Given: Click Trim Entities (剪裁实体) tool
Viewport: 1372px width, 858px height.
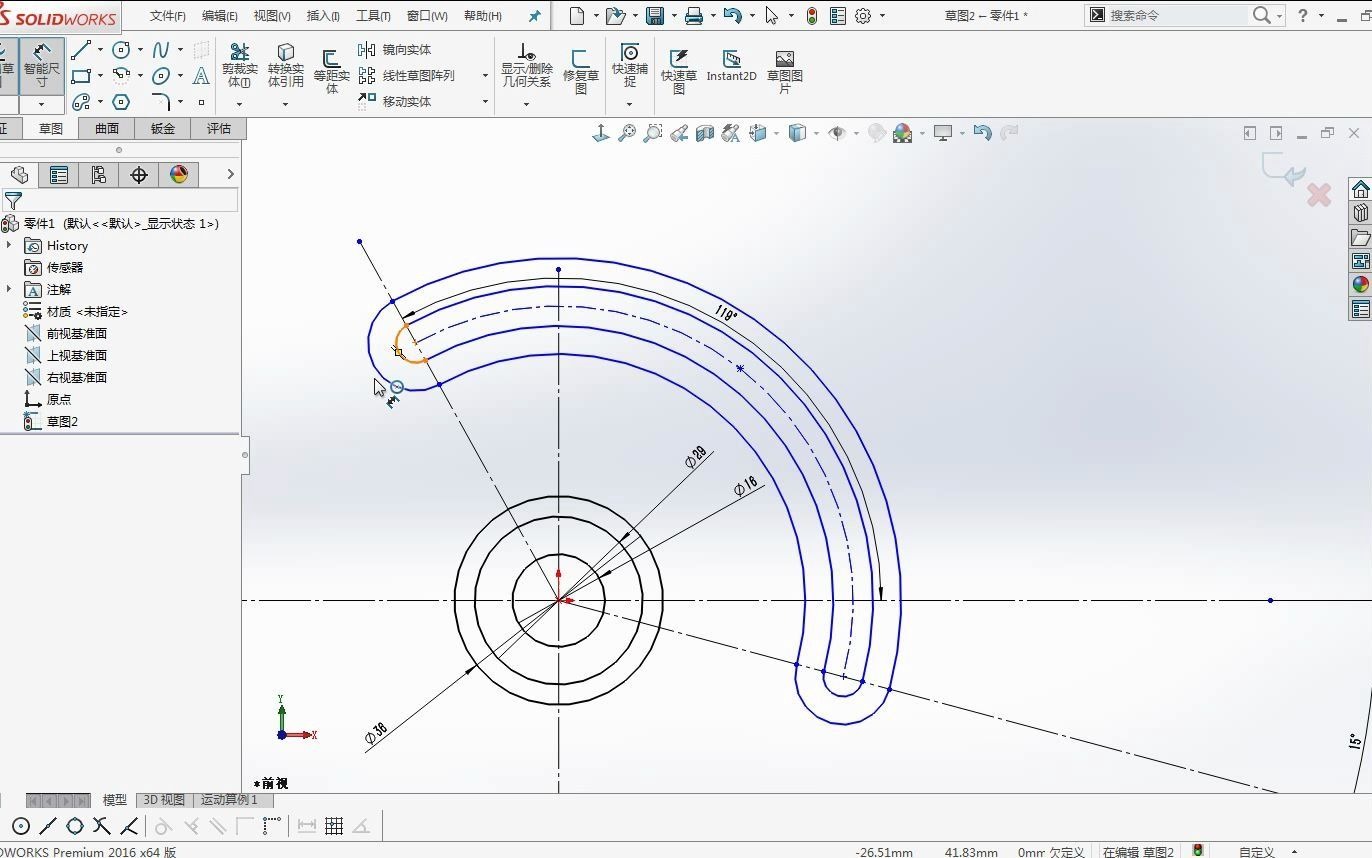Looking at the screenshot, I should [239, 65].
